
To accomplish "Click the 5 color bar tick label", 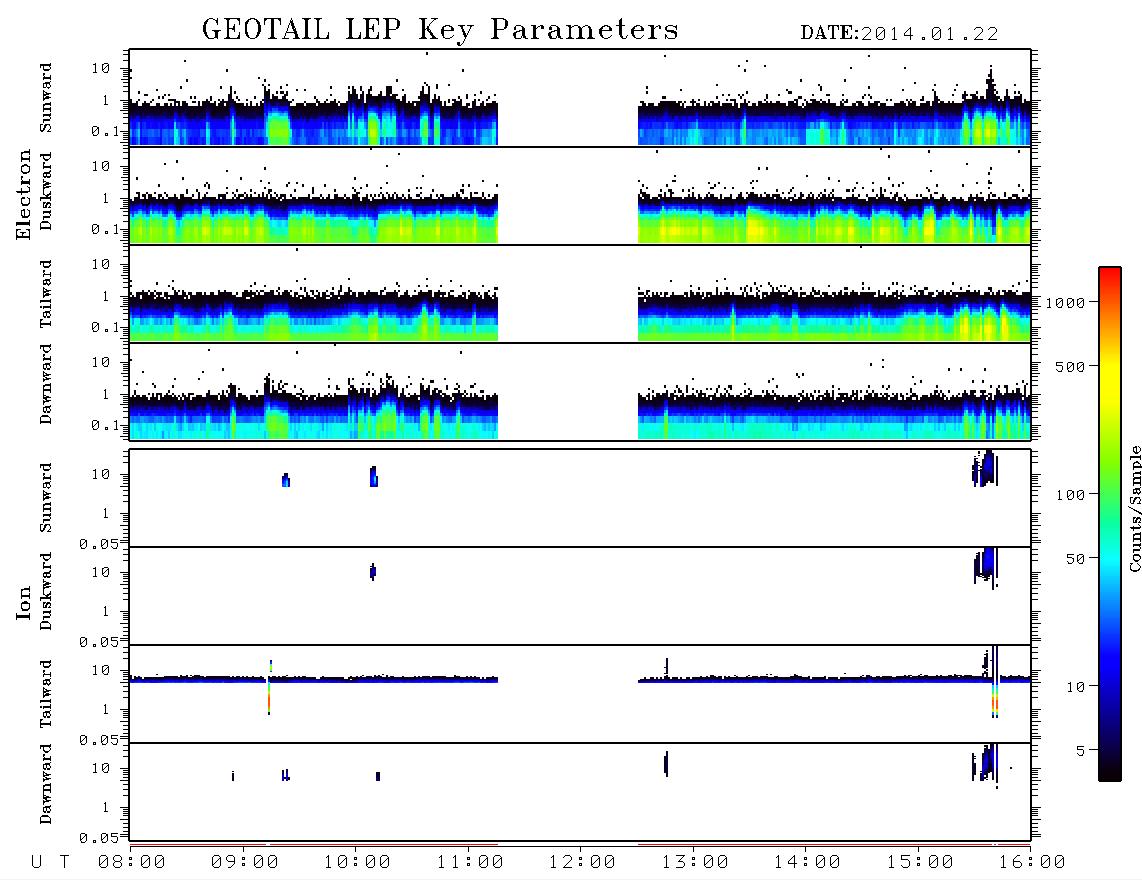I will 1081,752.
